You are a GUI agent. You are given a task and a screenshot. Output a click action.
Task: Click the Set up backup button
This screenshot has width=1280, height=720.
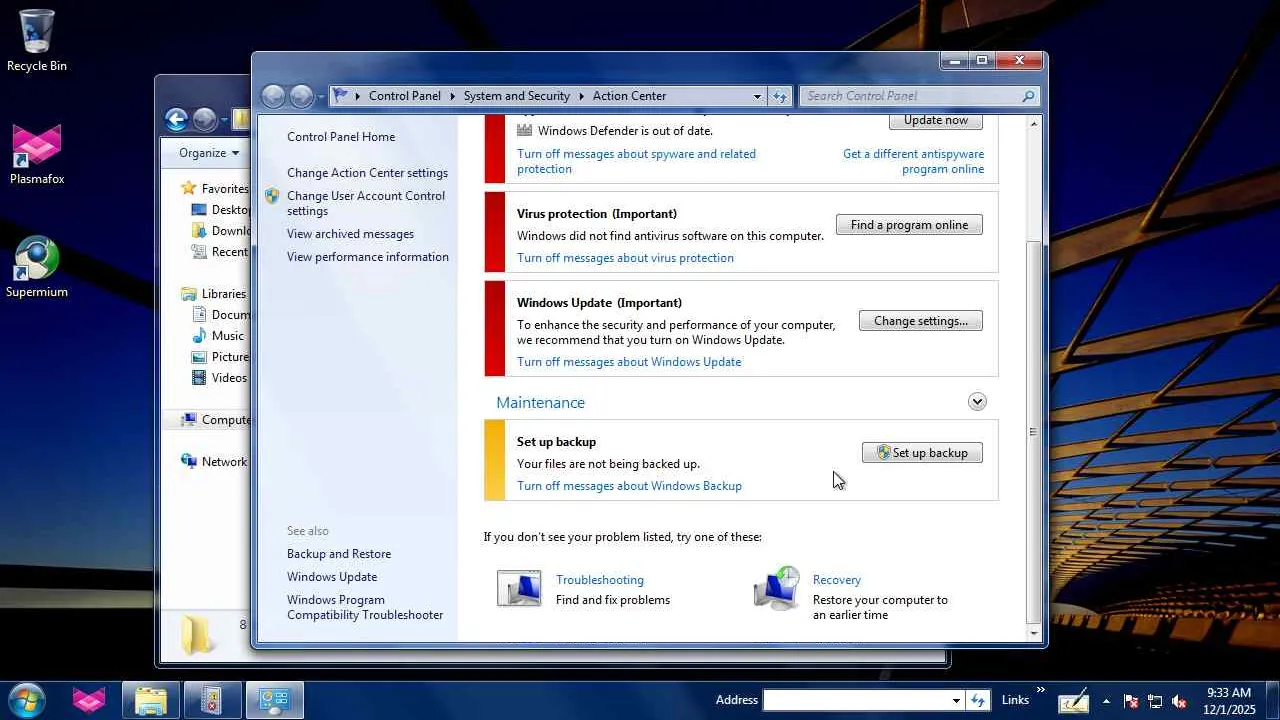coord(922,453)
